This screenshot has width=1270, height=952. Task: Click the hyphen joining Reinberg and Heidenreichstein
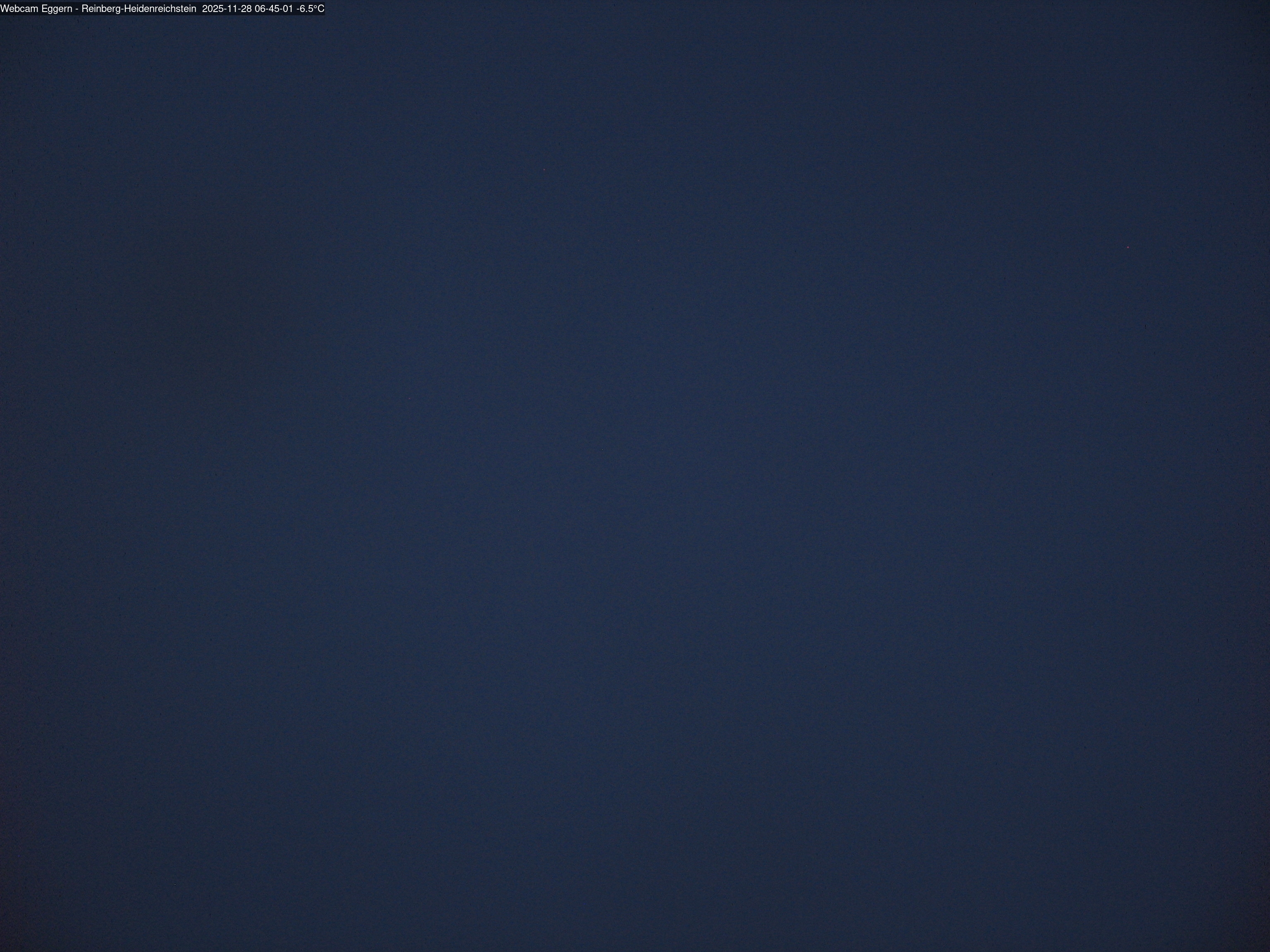[122, 9]
